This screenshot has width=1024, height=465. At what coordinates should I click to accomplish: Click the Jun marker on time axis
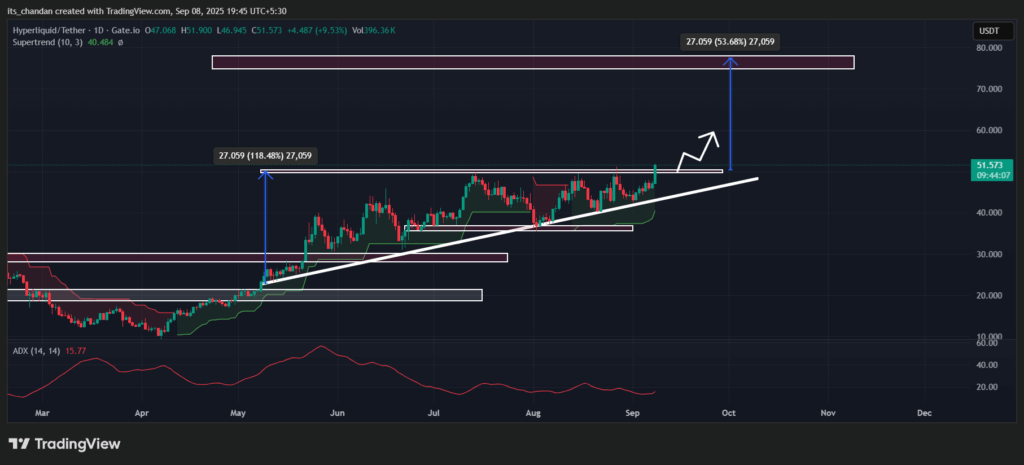338,411
